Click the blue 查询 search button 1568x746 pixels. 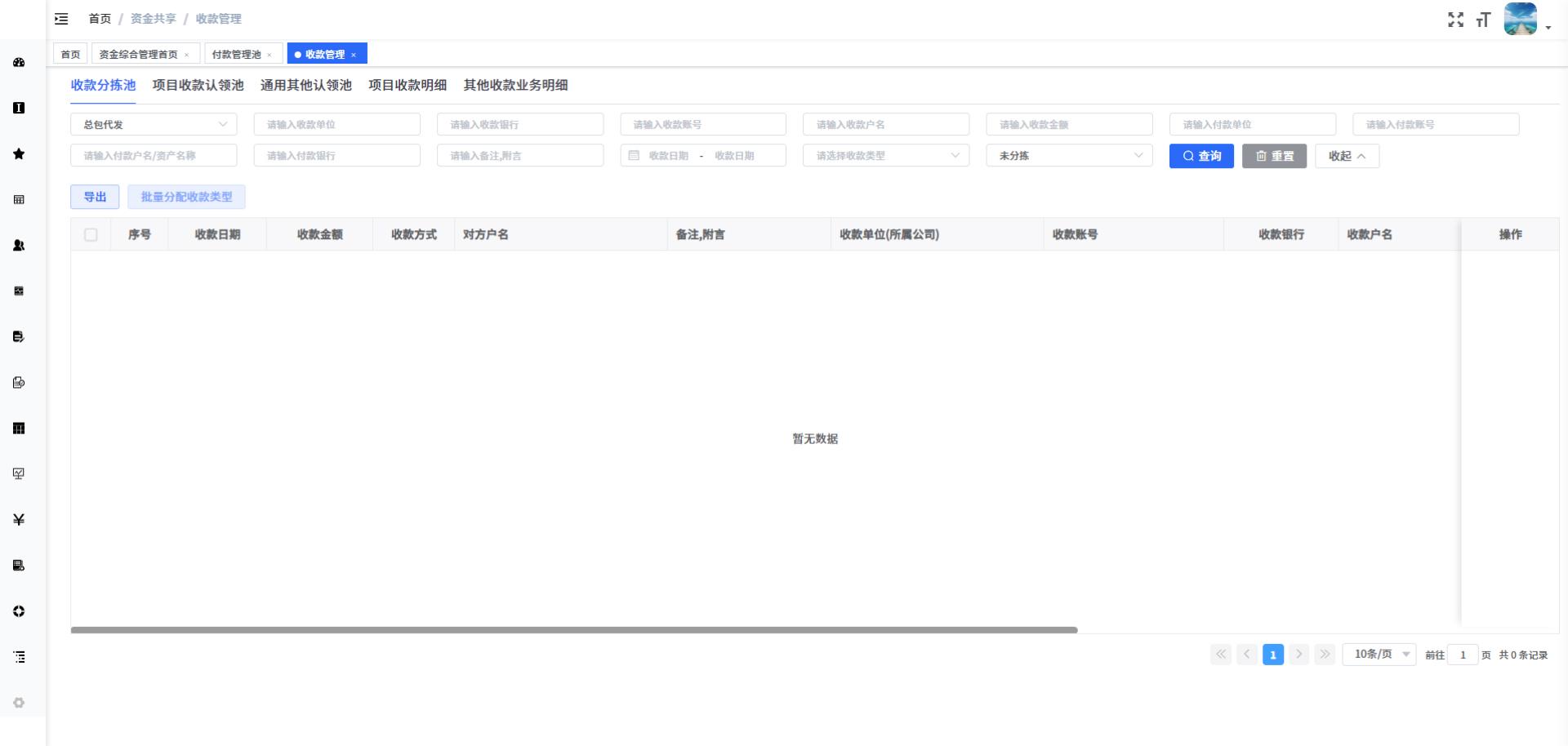(1200, 156)
